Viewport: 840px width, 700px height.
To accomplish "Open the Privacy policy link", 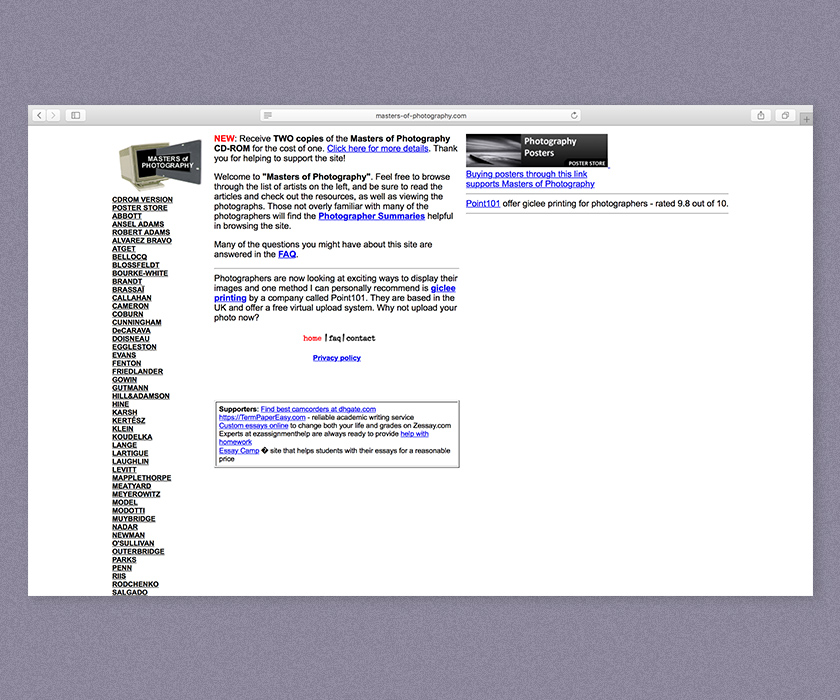I will point(337,358).
